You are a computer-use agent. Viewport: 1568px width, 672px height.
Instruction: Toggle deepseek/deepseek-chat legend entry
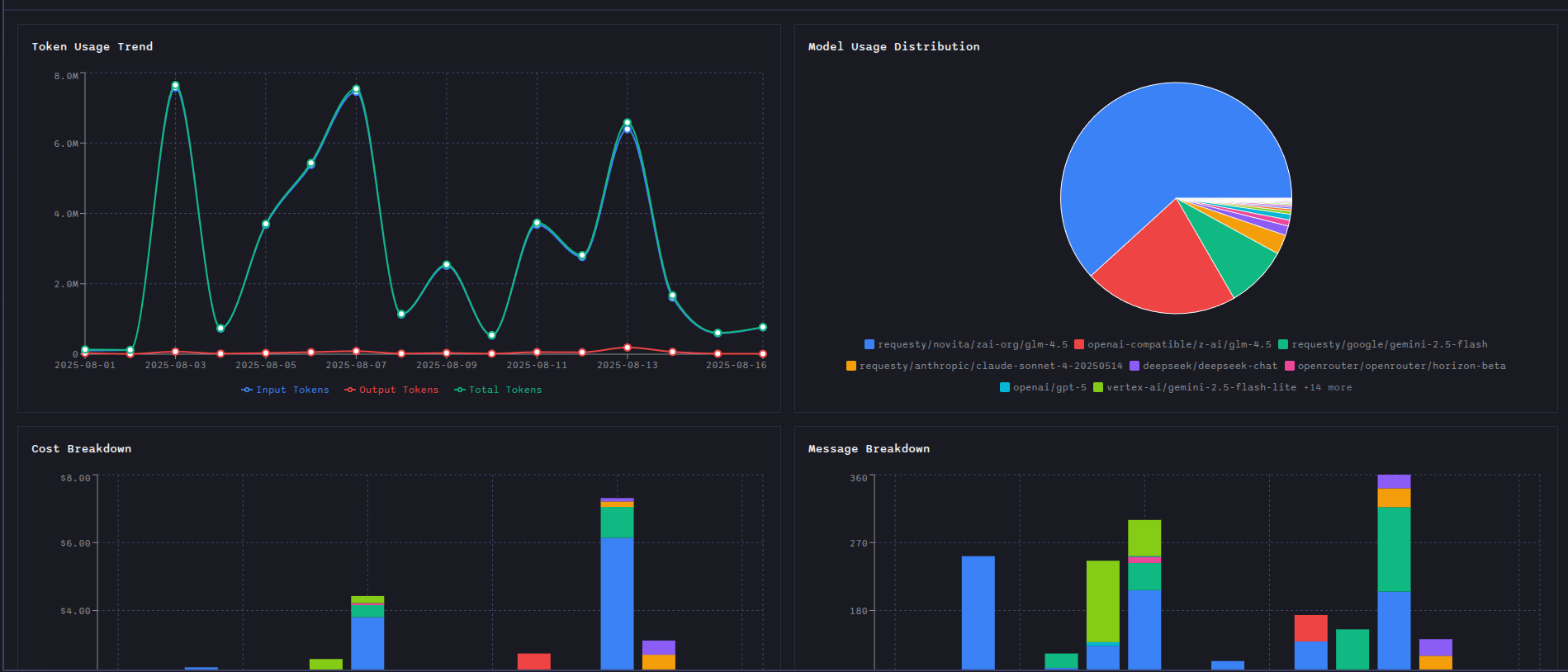[x=1204, y=366]
